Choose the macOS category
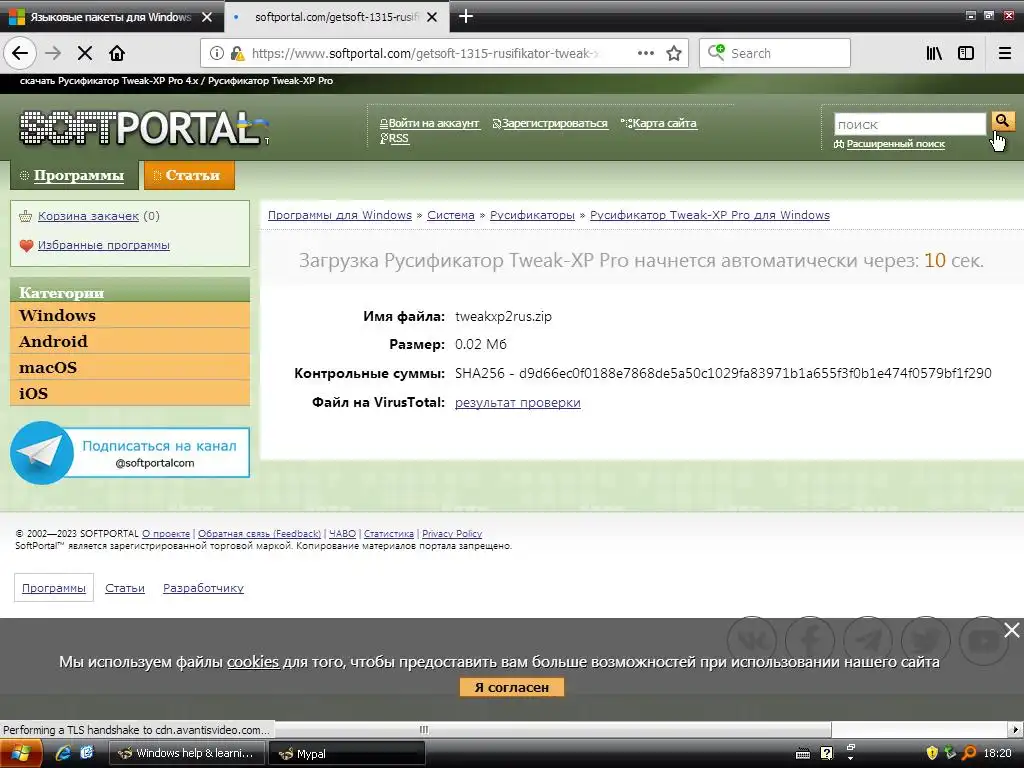Image resolution: width=1024 pixels, height=768 pixels. coord(130,368)
